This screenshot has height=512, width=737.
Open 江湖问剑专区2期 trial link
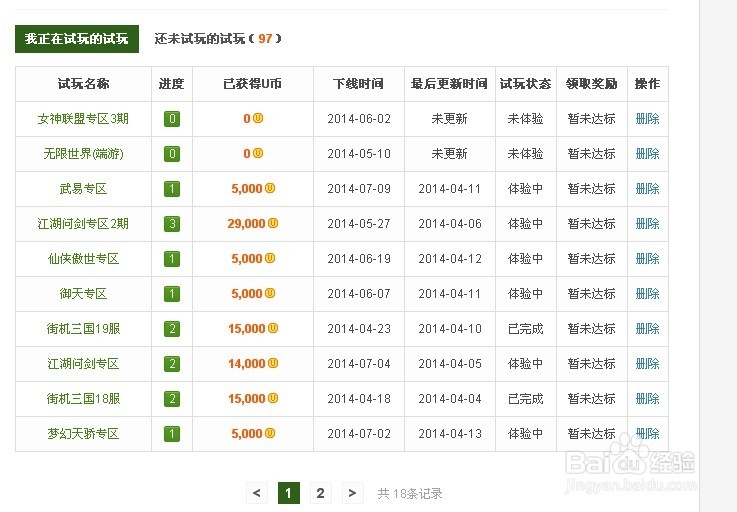[x=83, y=224]
